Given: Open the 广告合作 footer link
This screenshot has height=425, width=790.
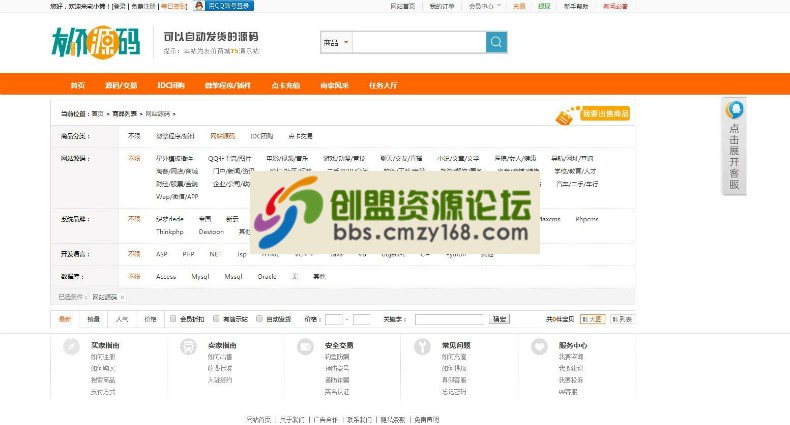Looking at the screenshot, I should (x=325, y=419).
